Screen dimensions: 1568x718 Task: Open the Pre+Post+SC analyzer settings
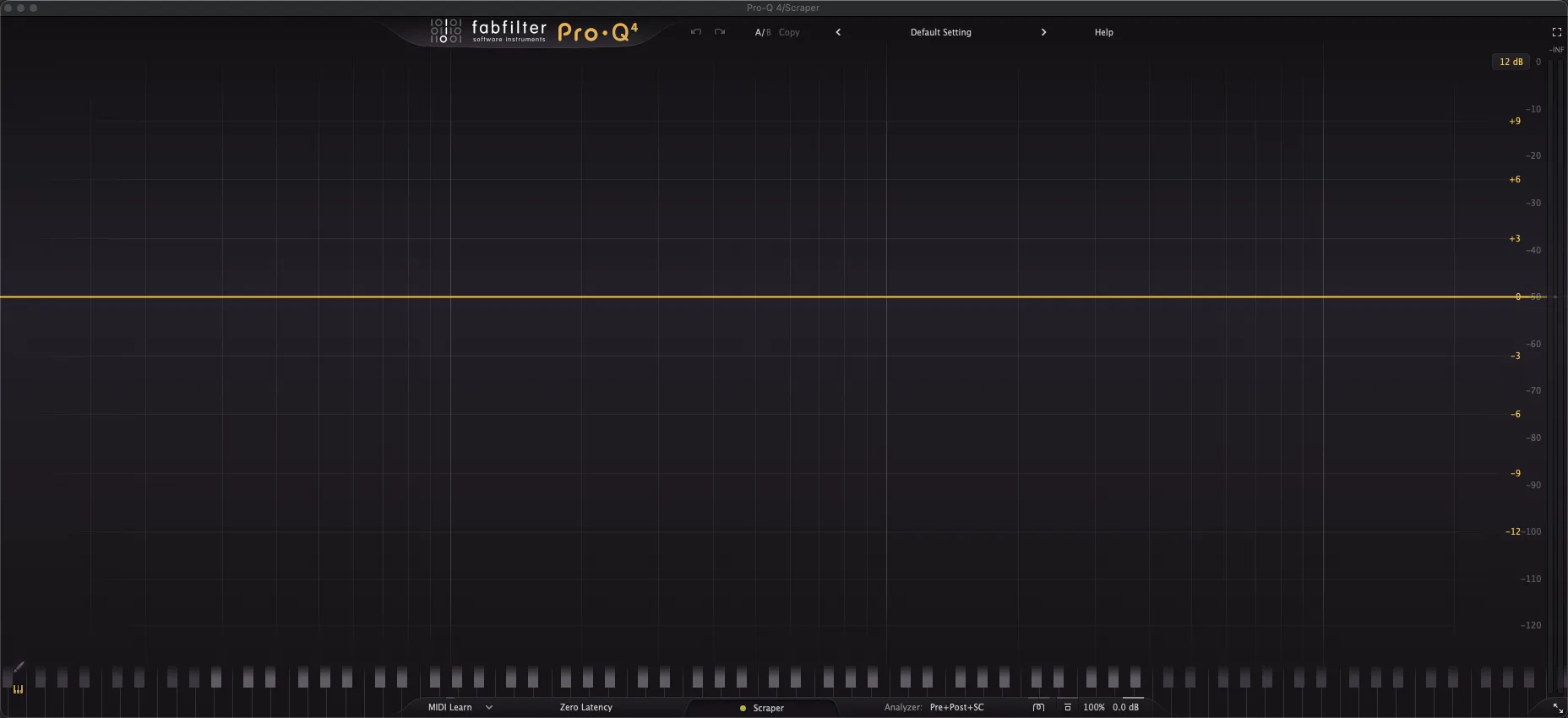[956, 707]
